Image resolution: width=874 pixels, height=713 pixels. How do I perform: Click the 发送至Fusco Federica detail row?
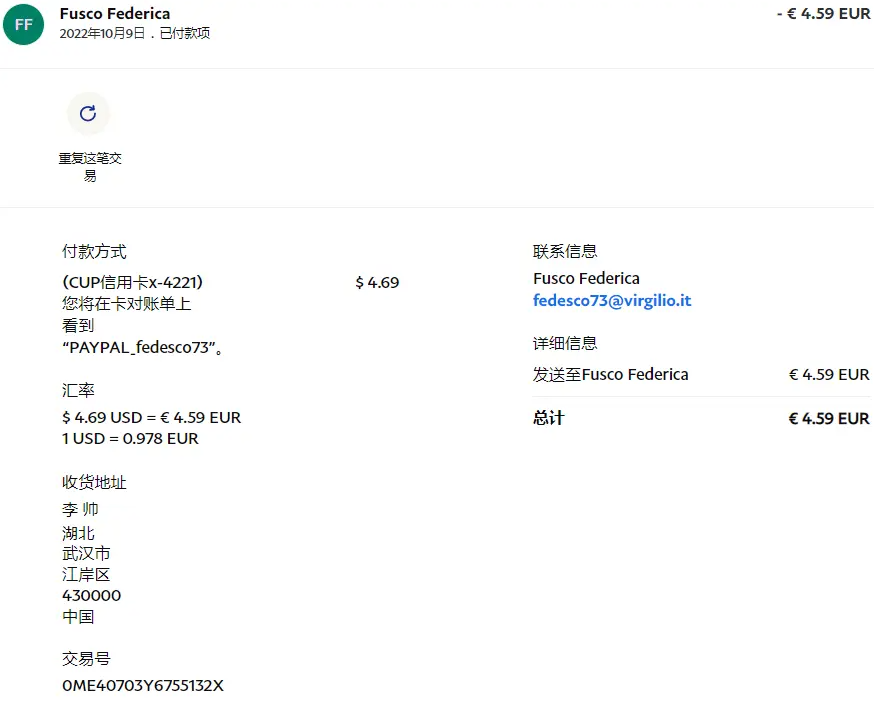[610, 374]
